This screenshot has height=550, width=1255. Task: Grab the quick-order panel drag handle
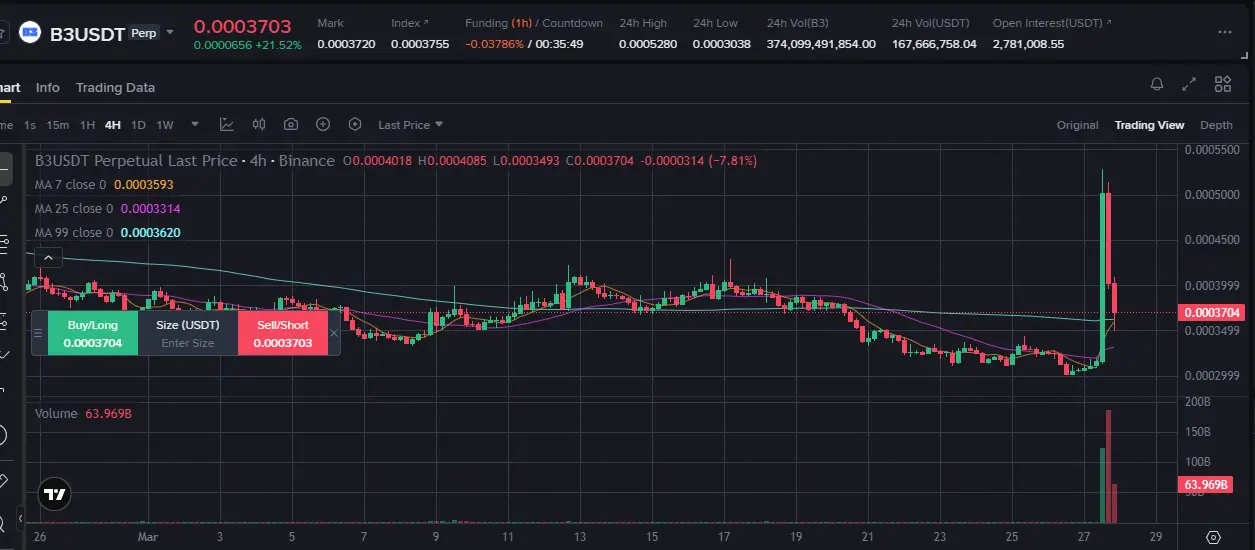(x=39, y=333)
